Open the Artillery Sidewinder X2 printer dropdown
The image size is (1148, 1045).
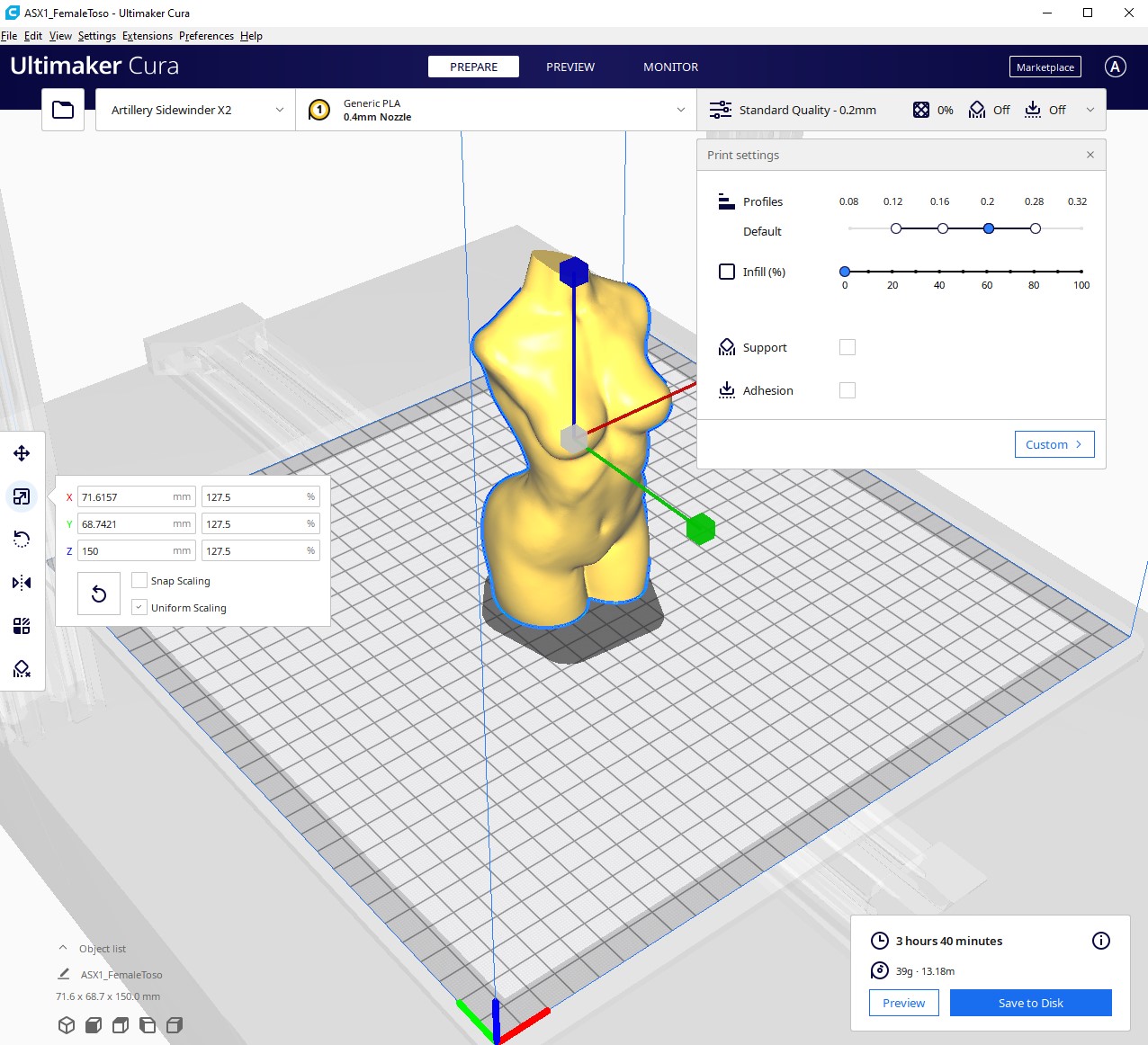[x=195, y=110]
